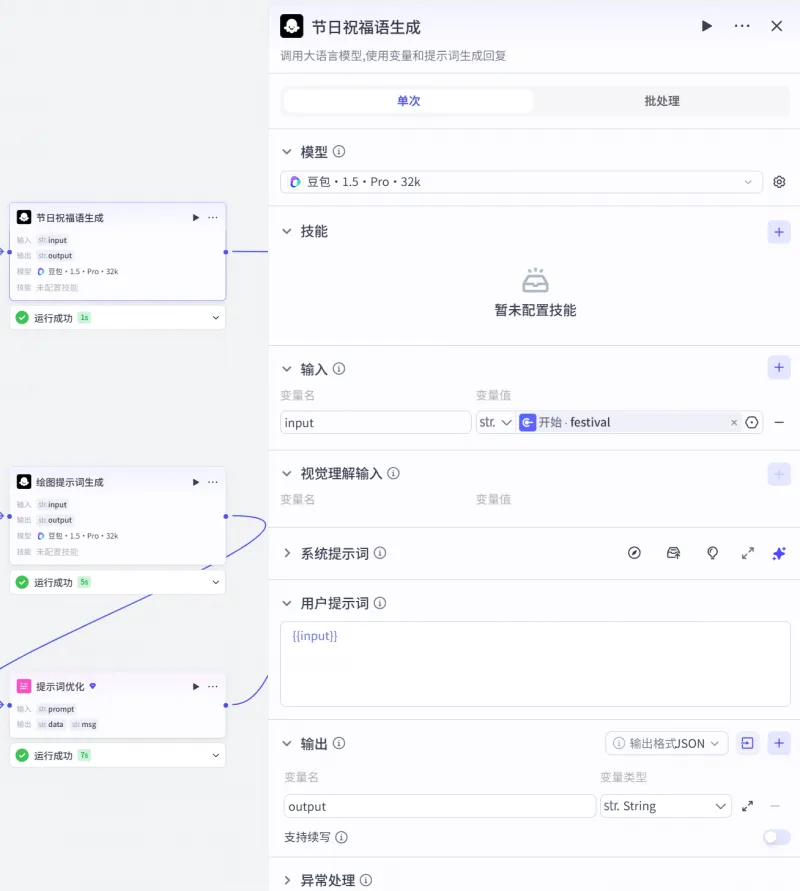Viewport: 800px width, 891px height.
Task: Toggle the 支持续写 switch
Action: (x=776, y=837)
